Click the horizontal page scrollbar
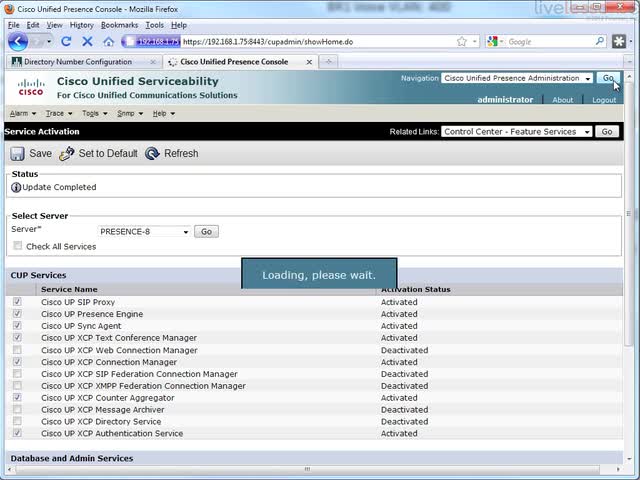The image size is (640, 480). 308,469
